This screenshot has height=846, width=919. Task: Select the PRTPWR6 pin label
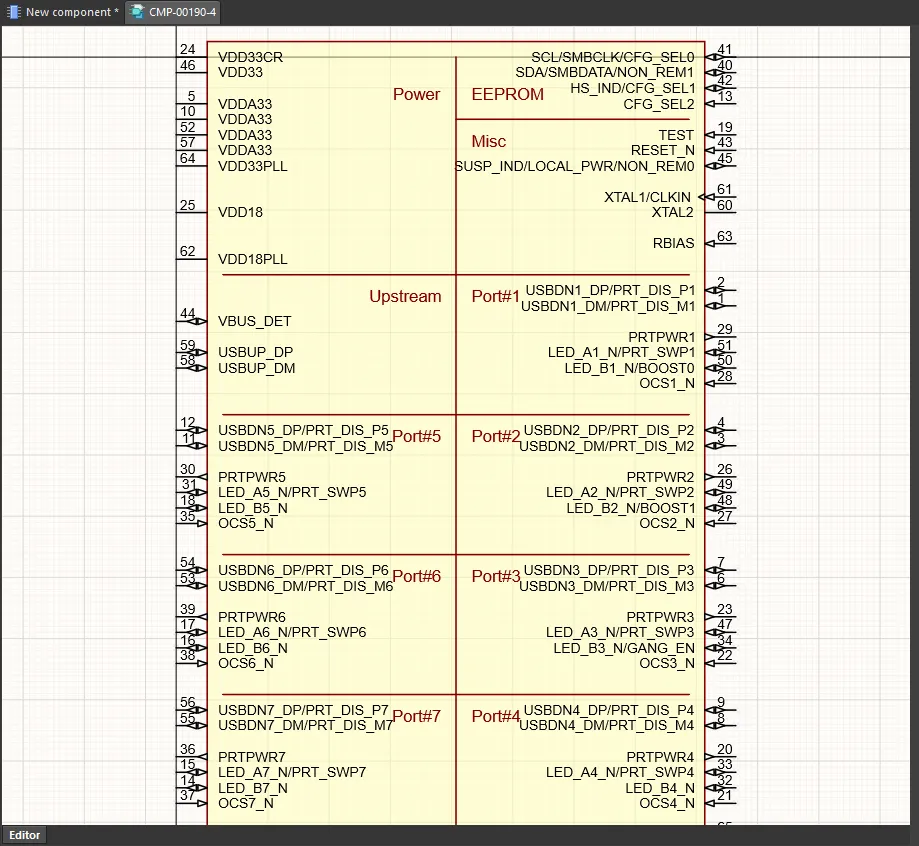tap(252, 617)
